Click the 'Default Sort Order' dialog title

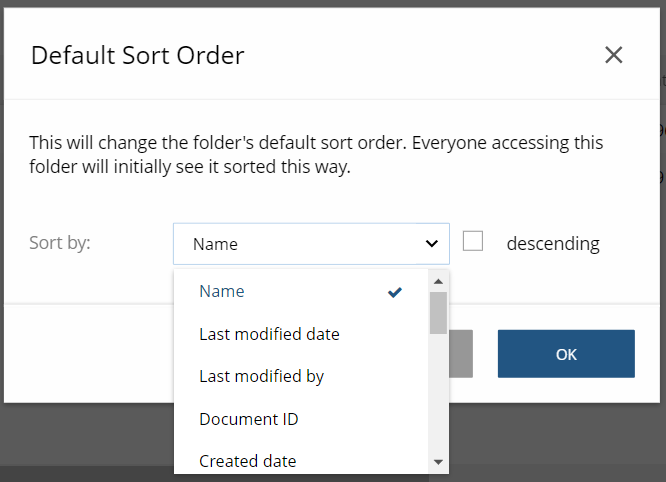click(x=138, y=55)
